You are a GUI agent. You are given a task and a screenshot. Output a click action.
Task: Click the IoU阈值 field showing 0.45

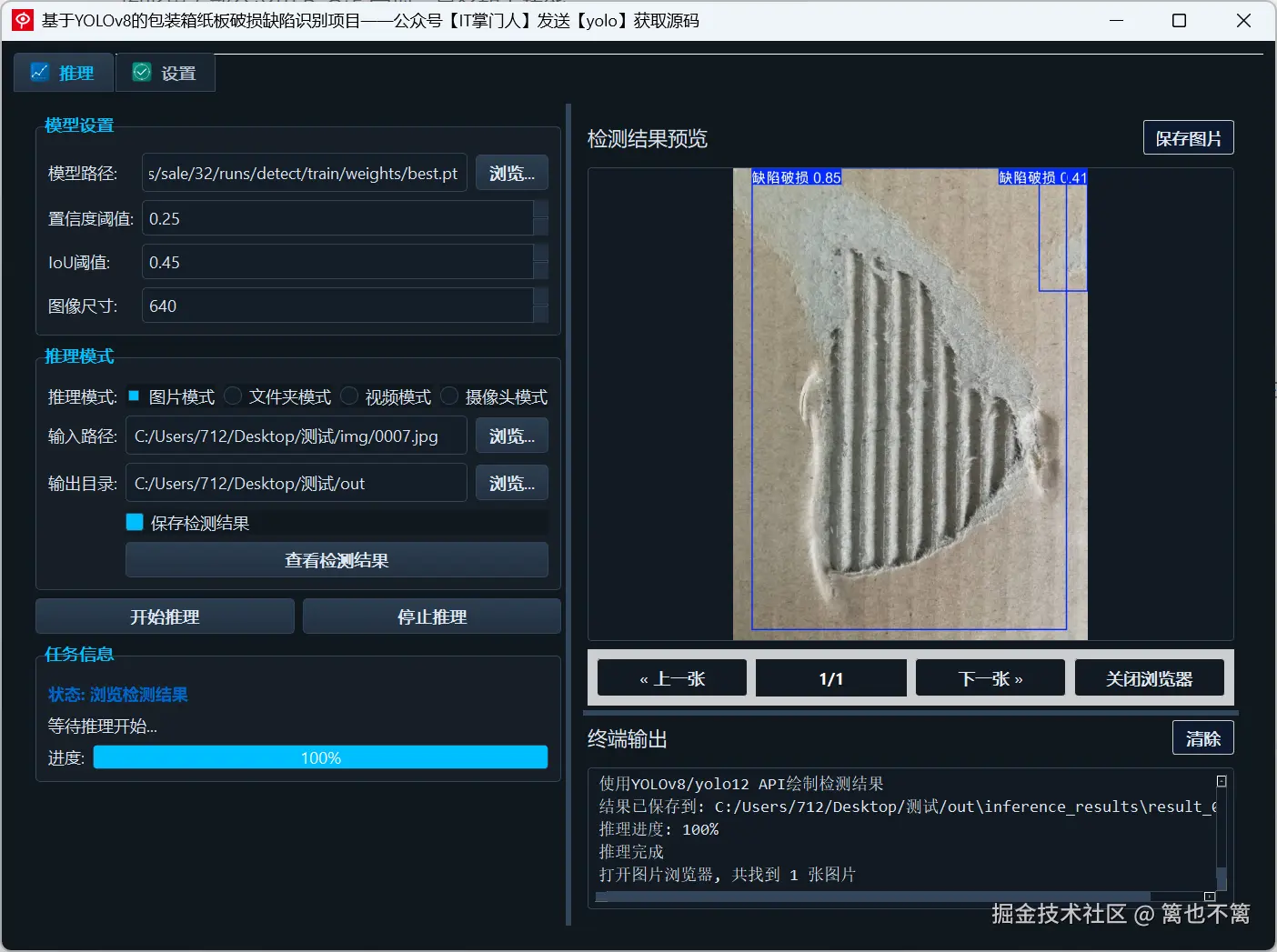tap(337, 262)
